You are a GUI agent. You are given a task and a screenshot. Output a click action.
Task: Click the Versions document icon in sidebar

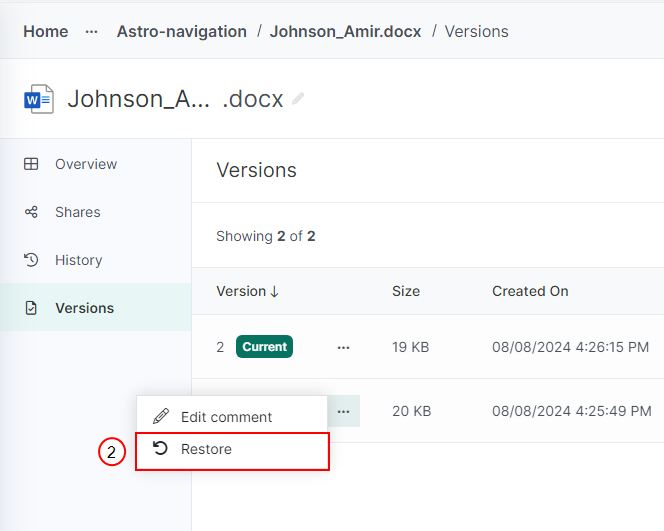31,308
